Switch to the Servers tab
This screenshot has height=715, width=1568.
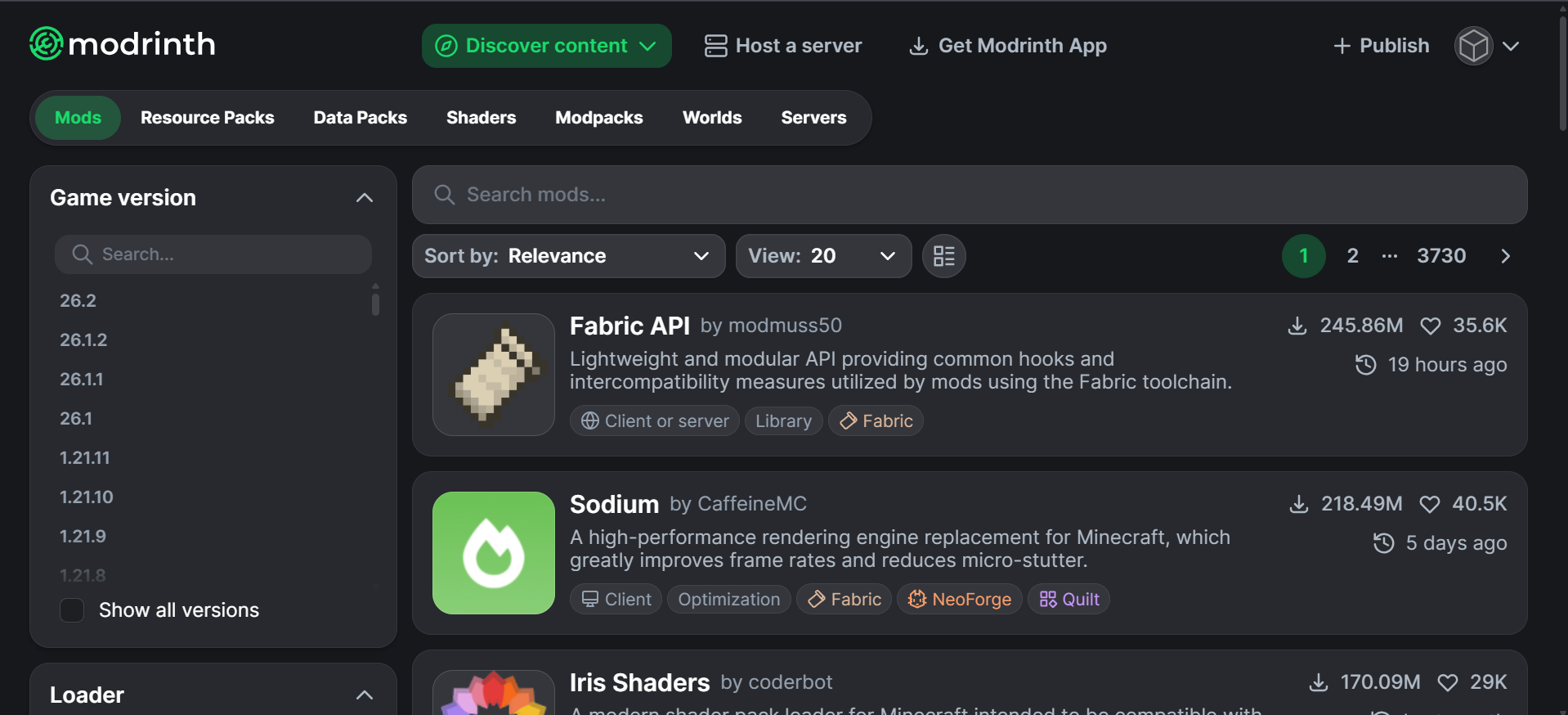coord(813,118)
